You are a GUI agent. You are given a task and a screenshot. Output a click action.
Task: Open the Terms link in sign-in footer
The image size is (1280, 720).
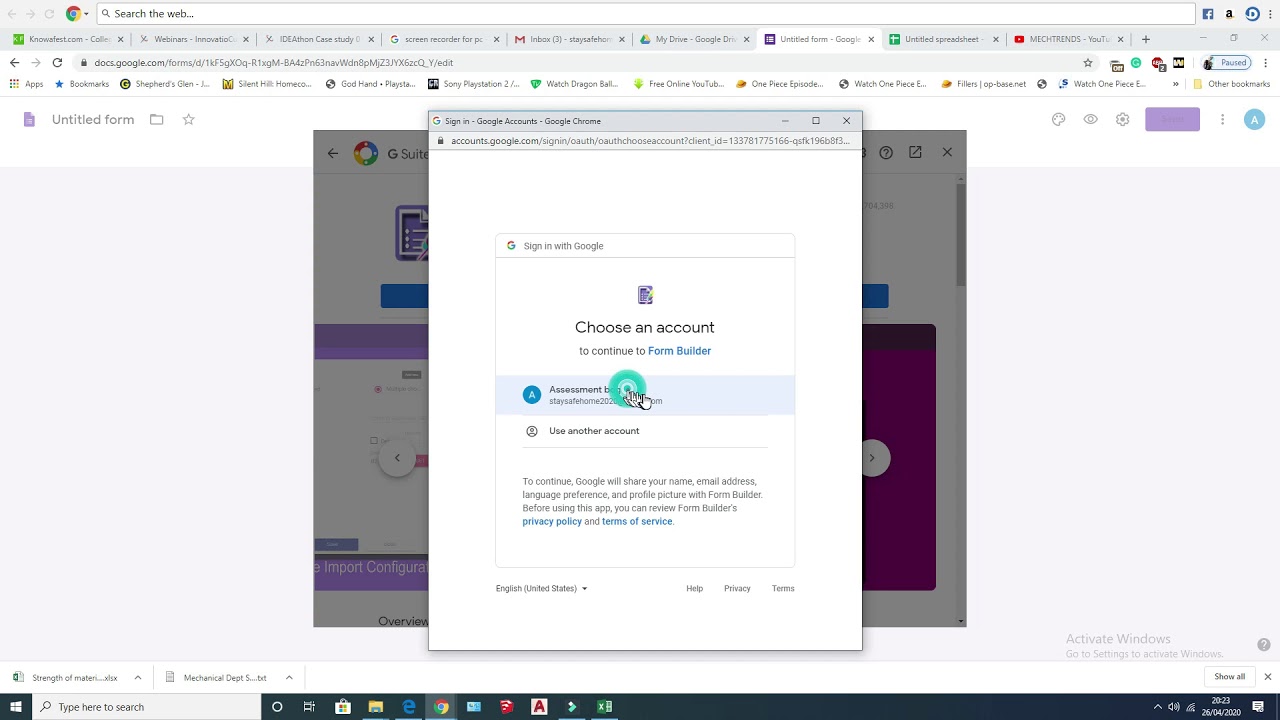coord(783,588)
